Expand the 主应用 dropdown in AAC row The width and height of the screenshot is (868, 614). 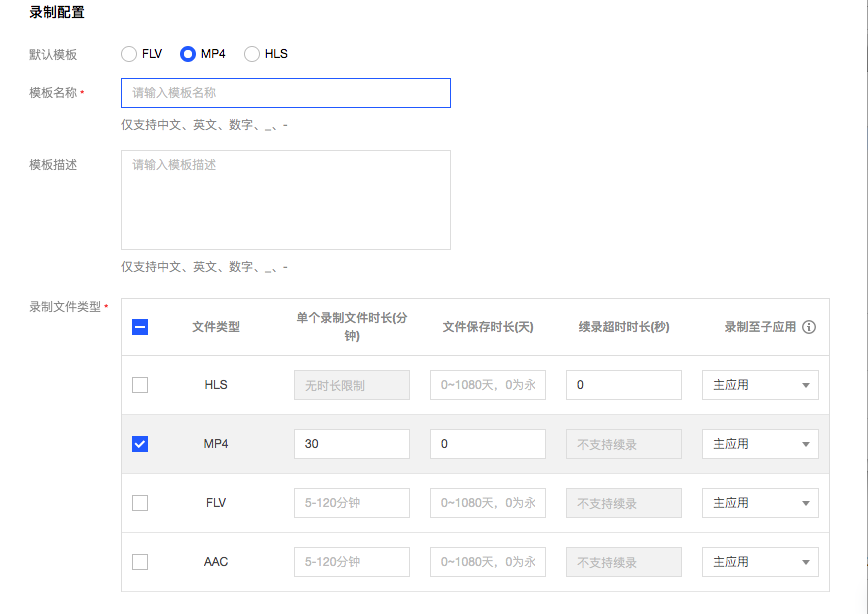[760, 562]
